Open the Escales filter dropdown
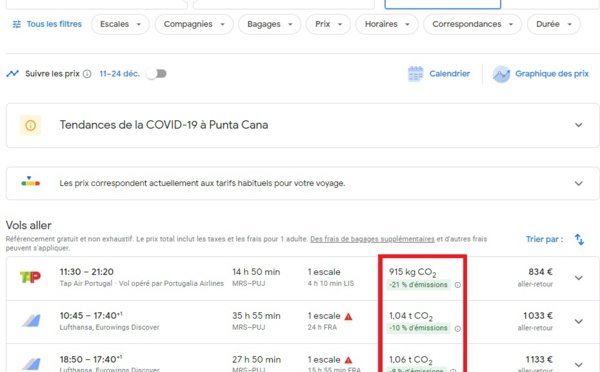 pos(120,24)
